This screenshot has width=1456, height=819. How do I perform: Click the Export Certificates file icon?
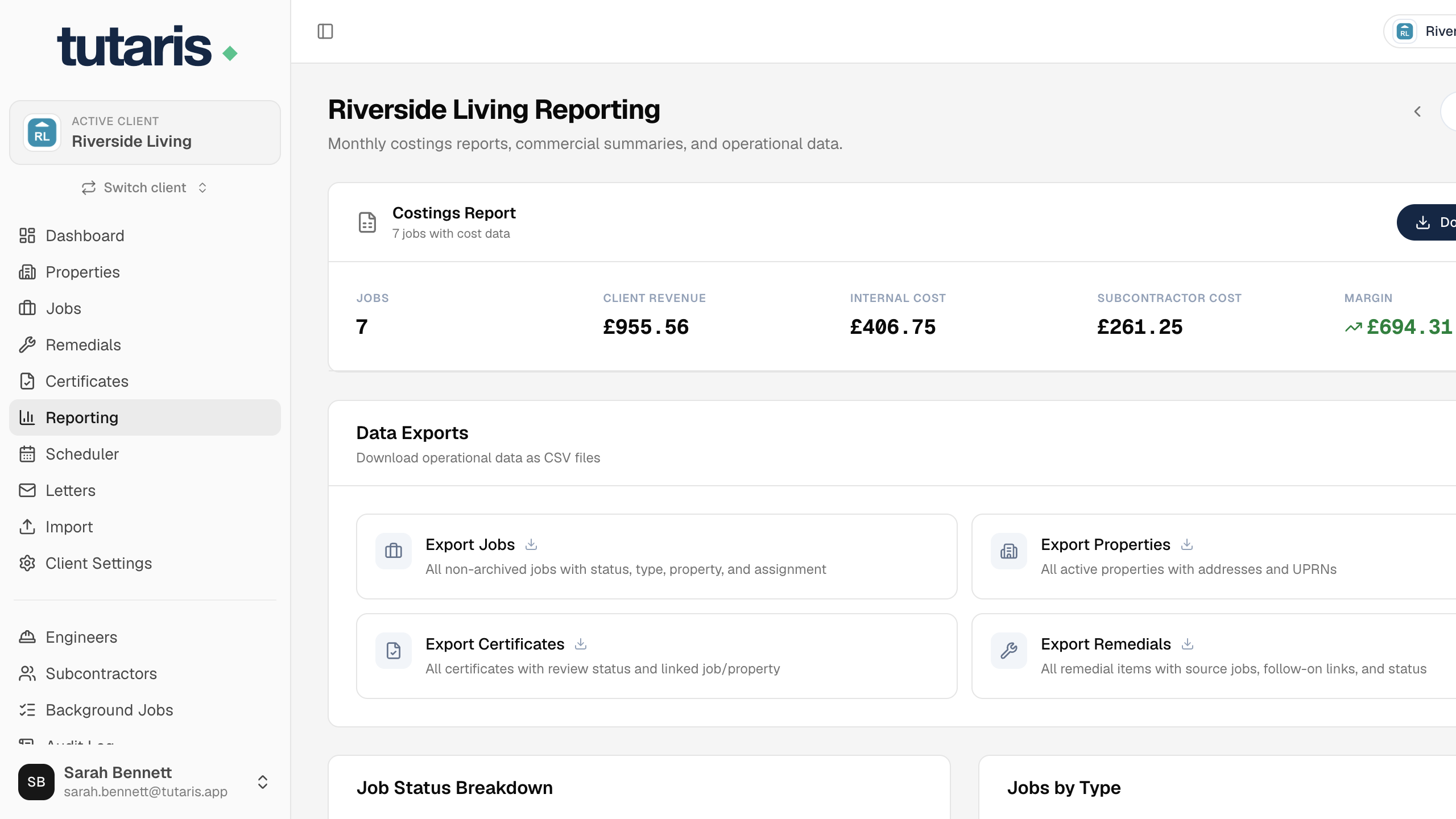pyautogui.click(x=394, y=651)
